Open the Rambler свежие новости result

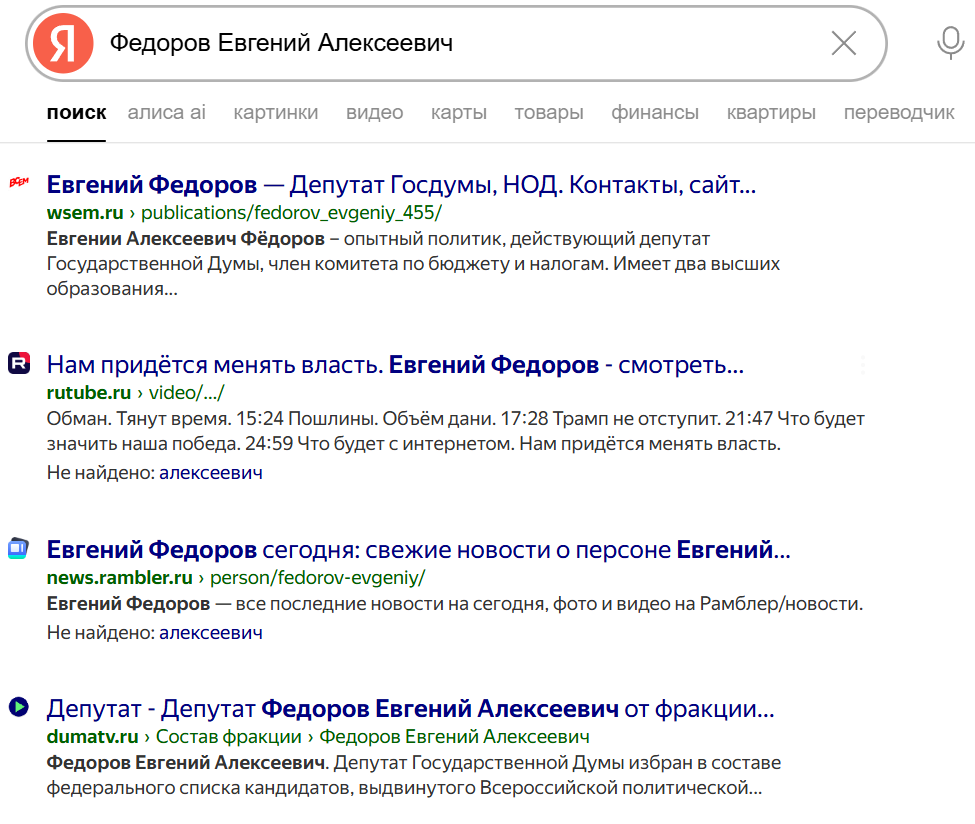pyautogui.click(x=418, y=549)
